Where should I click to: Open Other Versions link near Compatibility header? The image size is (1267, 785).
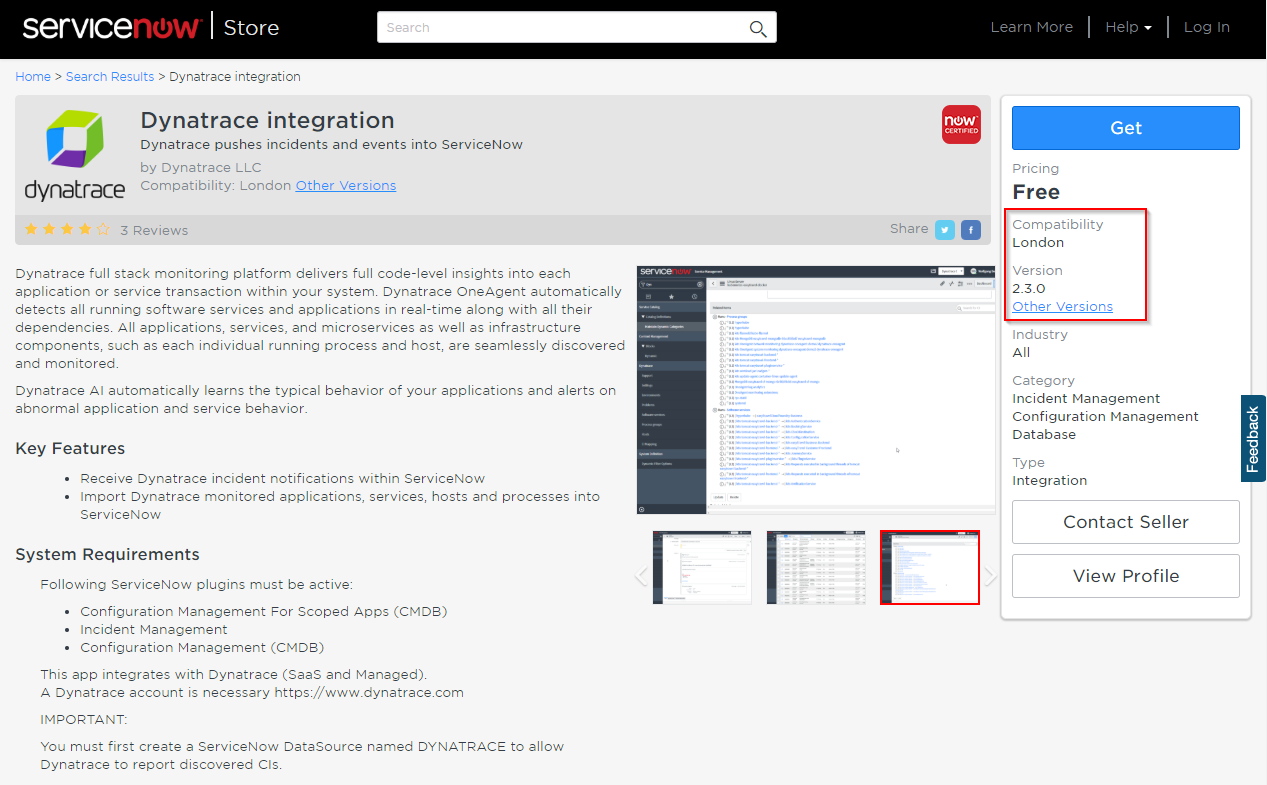tap(346, 185)
